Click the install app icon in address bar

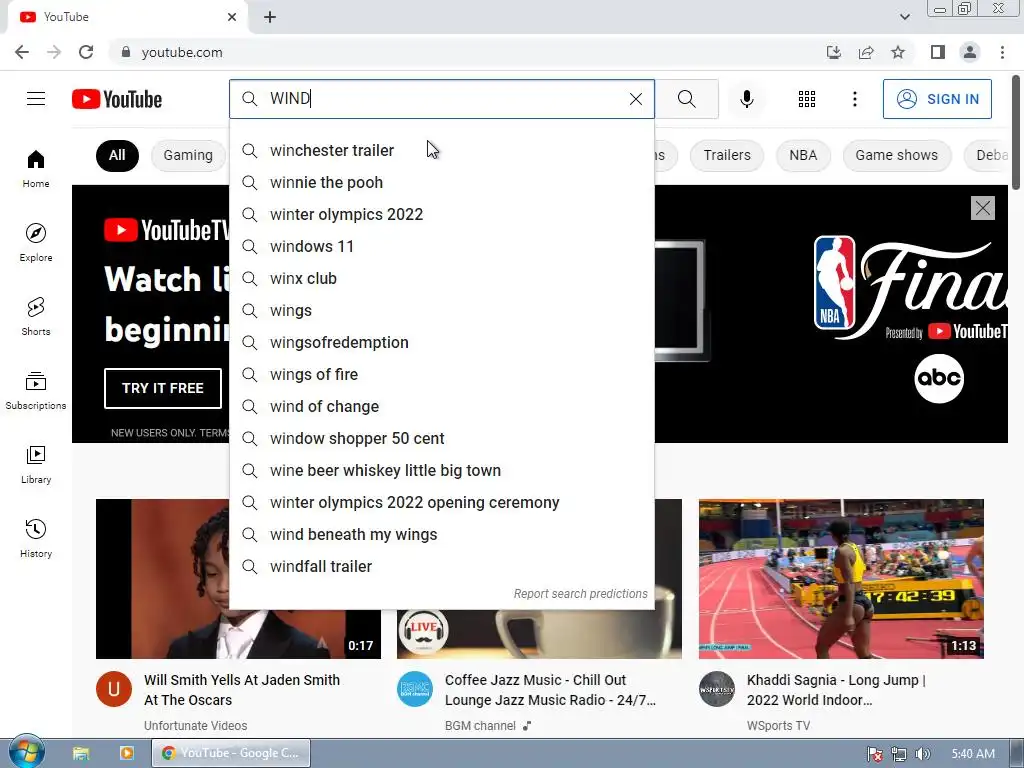[x=834, y=52]
